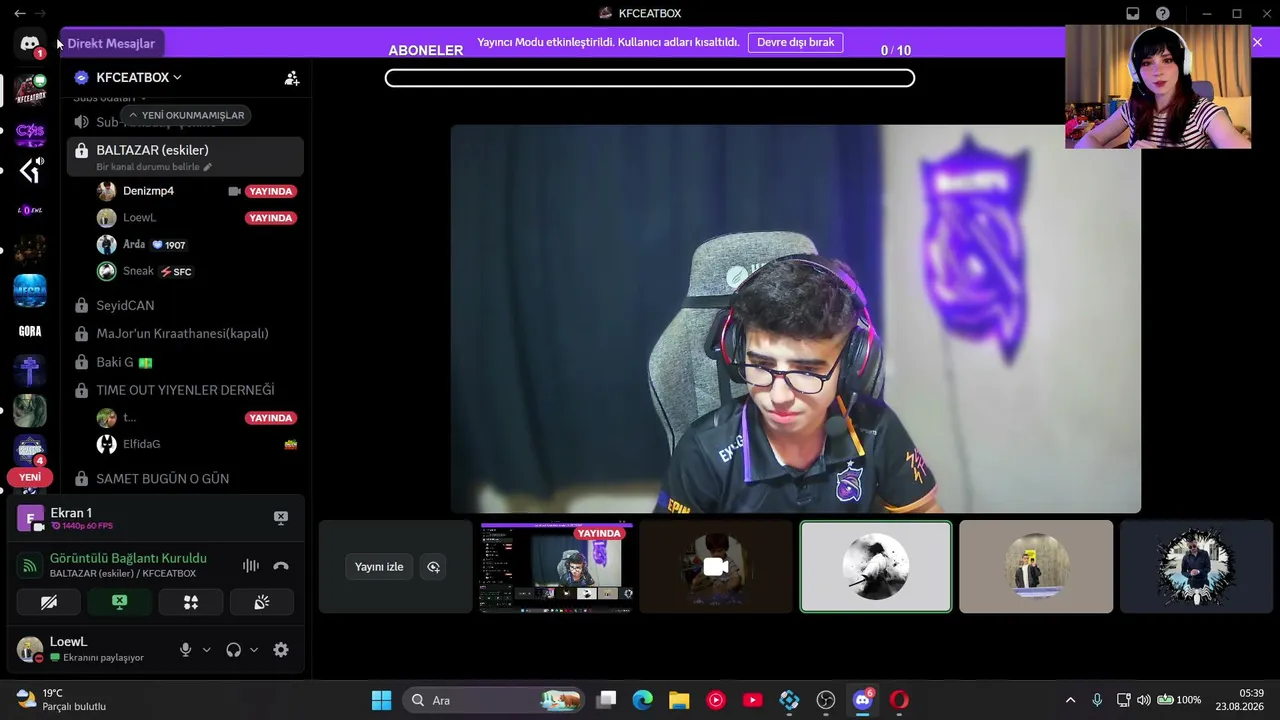Open Opera browser from the taskbar

tap(899, 700)
